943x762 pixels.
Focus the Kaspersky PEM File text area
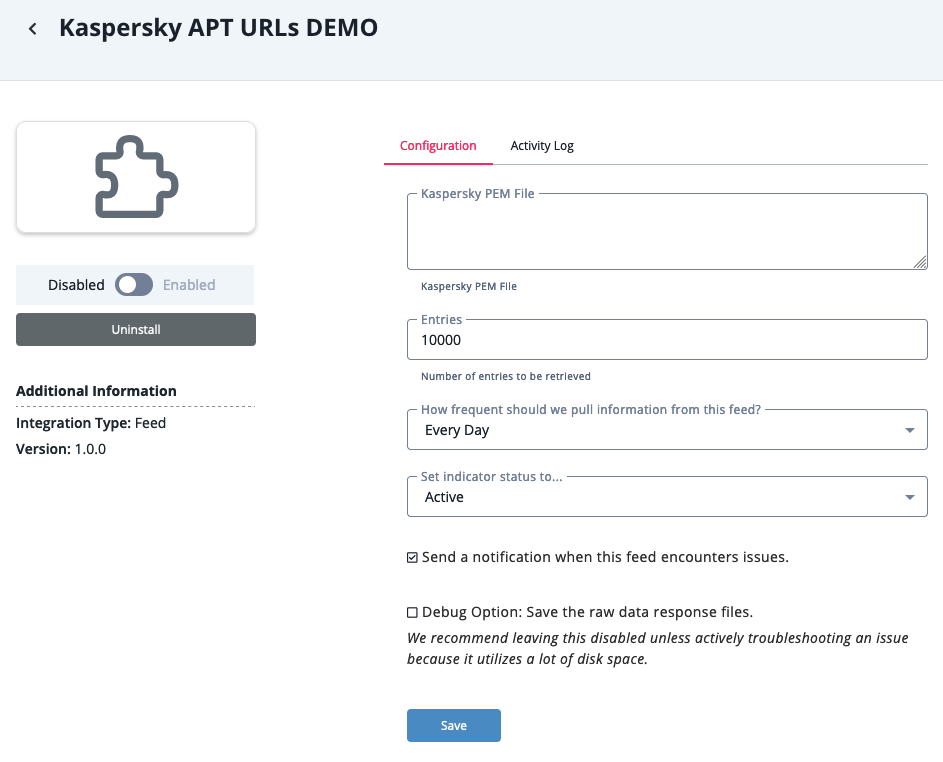[667, 232]
